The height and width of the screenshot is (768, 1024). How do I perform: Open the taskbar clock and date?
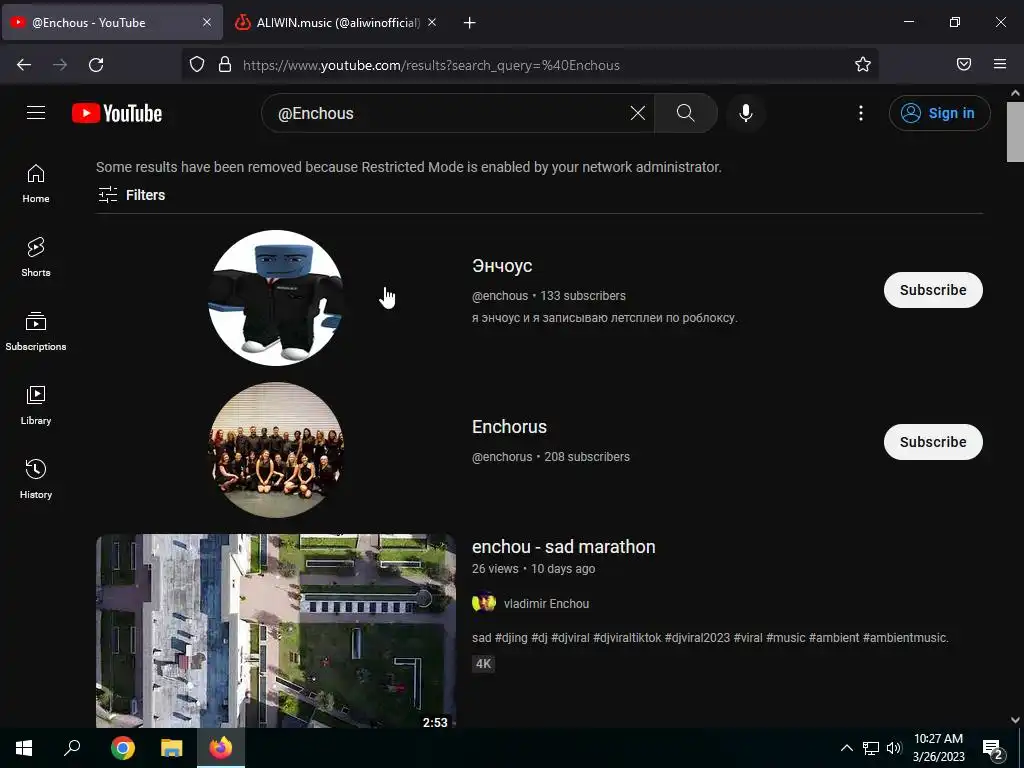938,748
